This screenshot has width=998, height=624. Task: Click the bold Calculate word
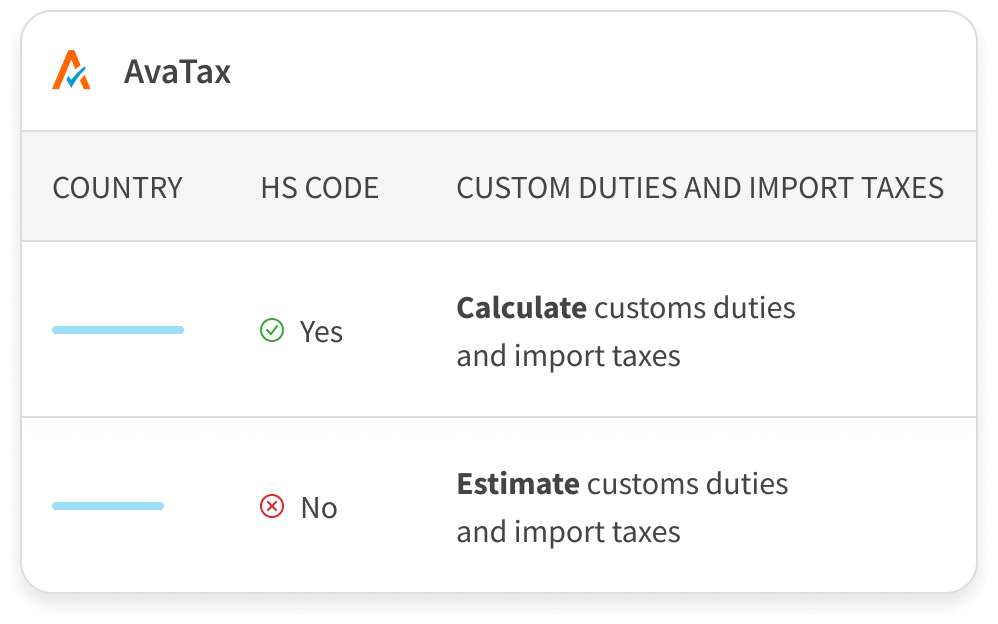point(521,307)
